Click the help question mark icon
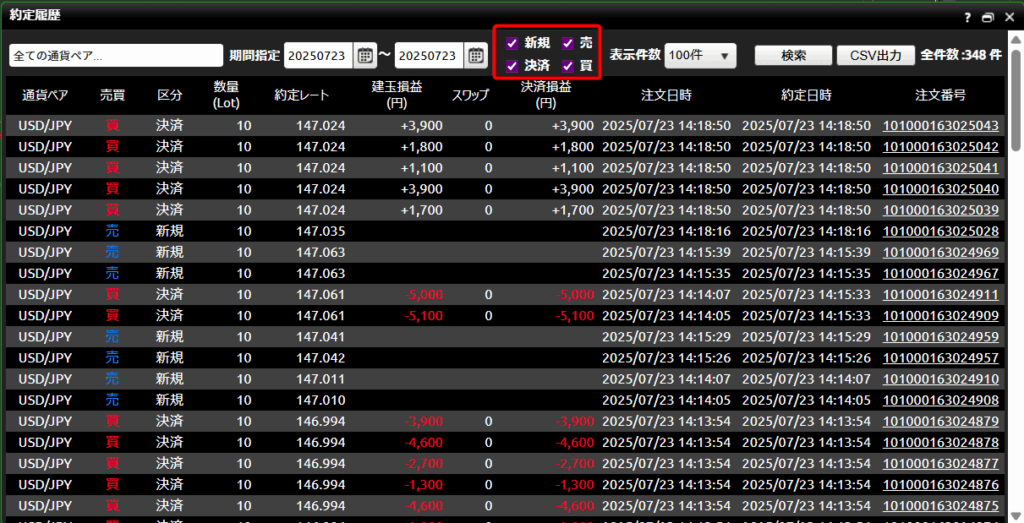The width and height of the screenshot is (1024, 523). pyautogui.click(x=968, y=17)
